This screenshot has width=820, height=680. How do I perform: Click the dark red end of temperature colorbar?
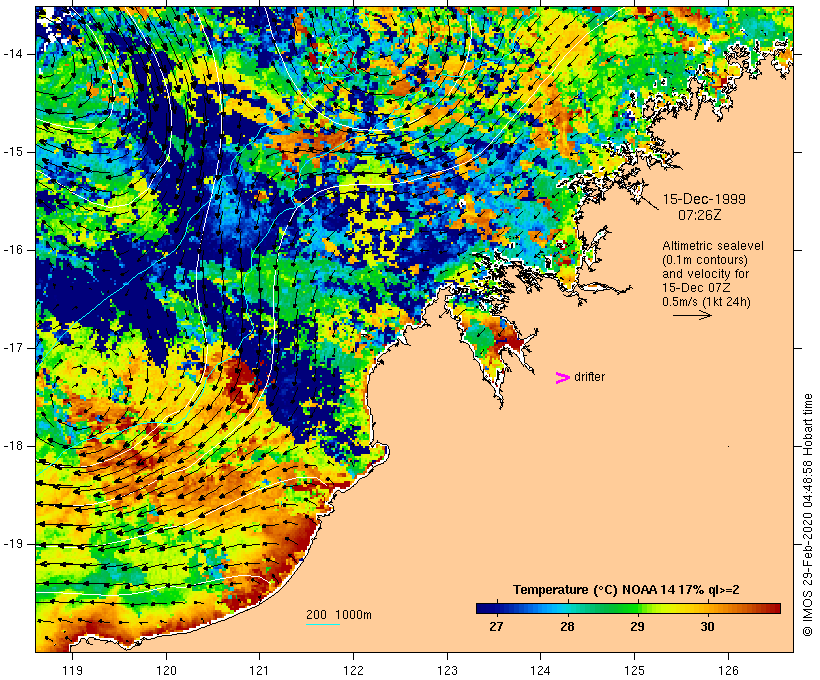[773, 608]
